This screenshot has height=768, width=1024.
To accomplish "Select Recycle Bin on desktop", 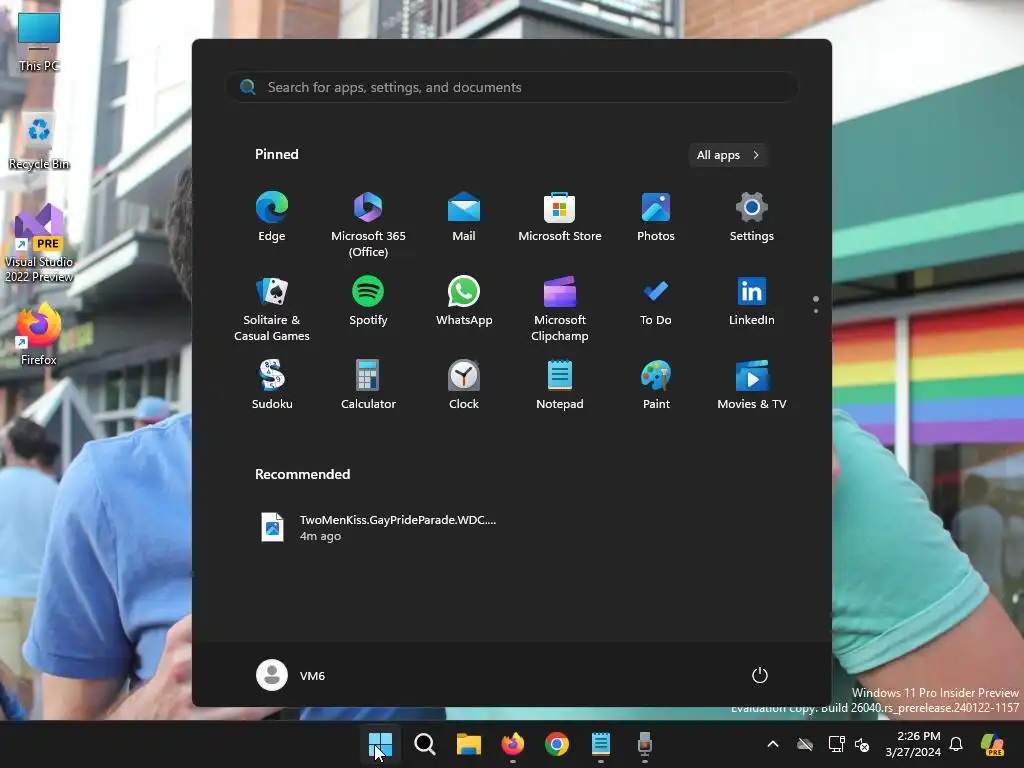I will tap(39, 141).
